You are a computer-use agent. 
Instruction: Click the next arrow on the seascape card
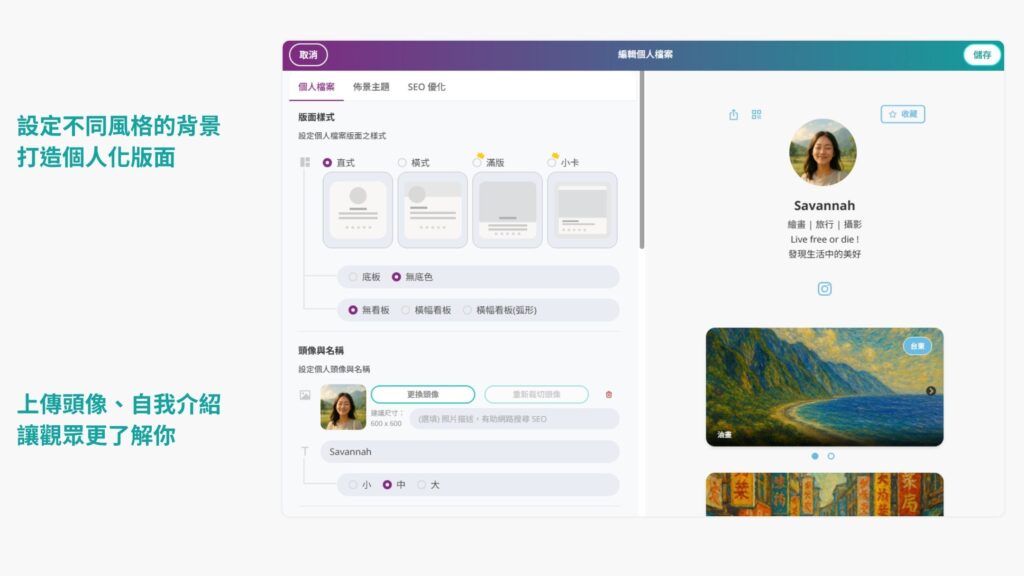(x=931, y=391)
